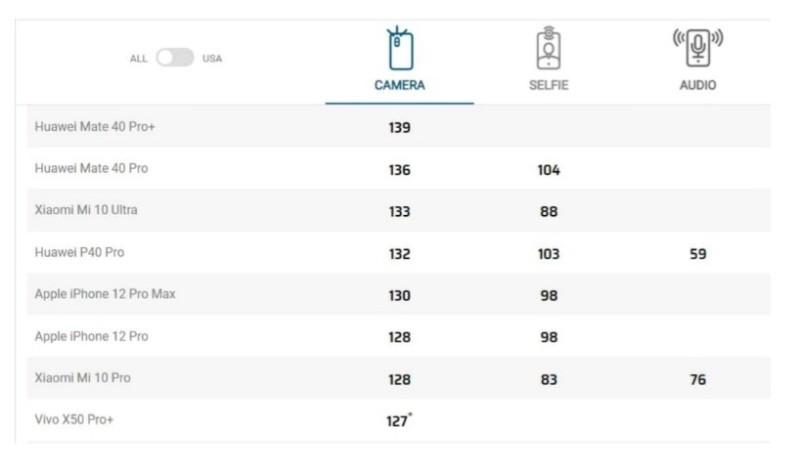Open Xiaomi Mi 10 Pro device page

(x=82, y=379)
